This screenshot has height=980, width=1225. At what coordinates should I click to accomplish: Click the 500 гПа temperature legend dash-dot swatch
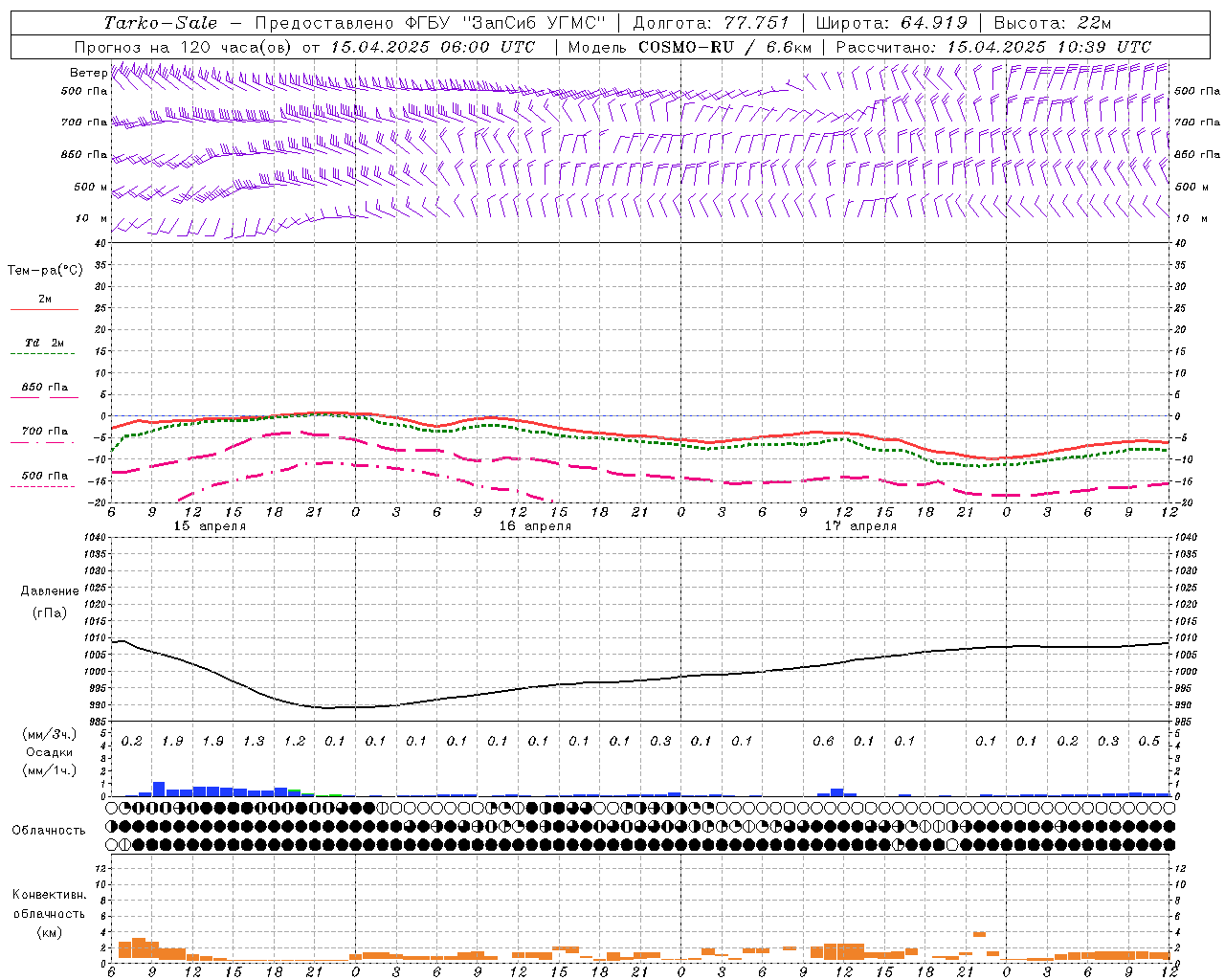tap(42, 486)
